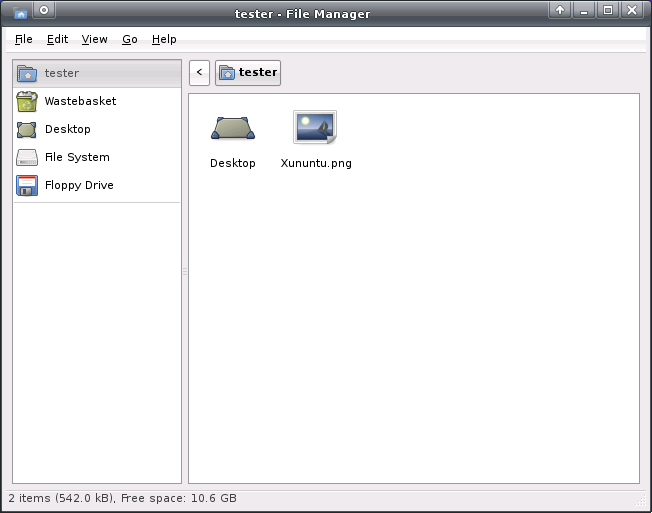Click the status bar free space text

coord(179,498)
